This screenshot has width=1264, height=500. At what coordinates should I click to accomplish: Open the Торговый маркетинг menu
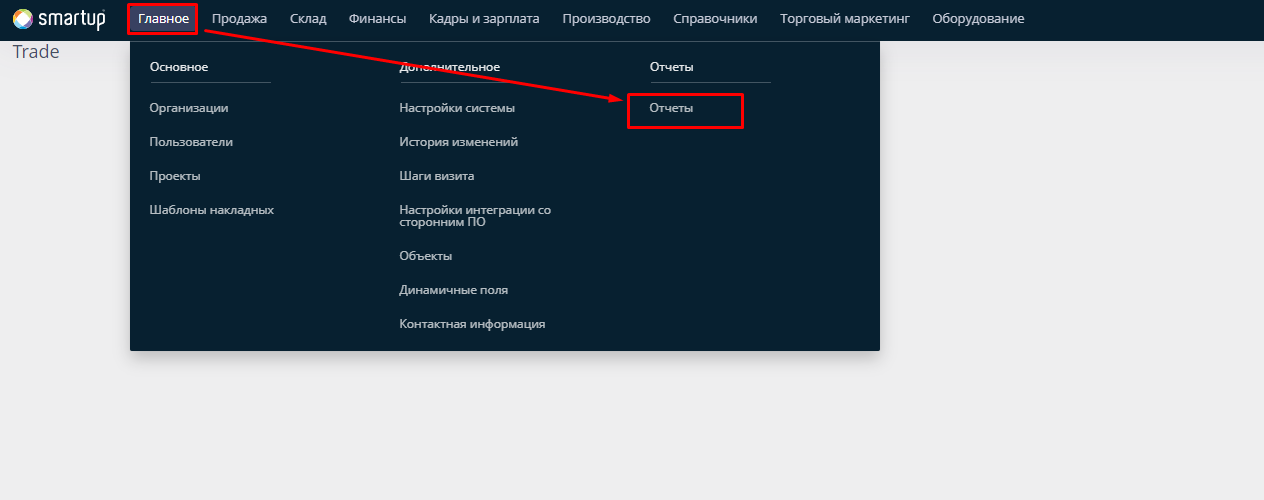pos(845,18)
